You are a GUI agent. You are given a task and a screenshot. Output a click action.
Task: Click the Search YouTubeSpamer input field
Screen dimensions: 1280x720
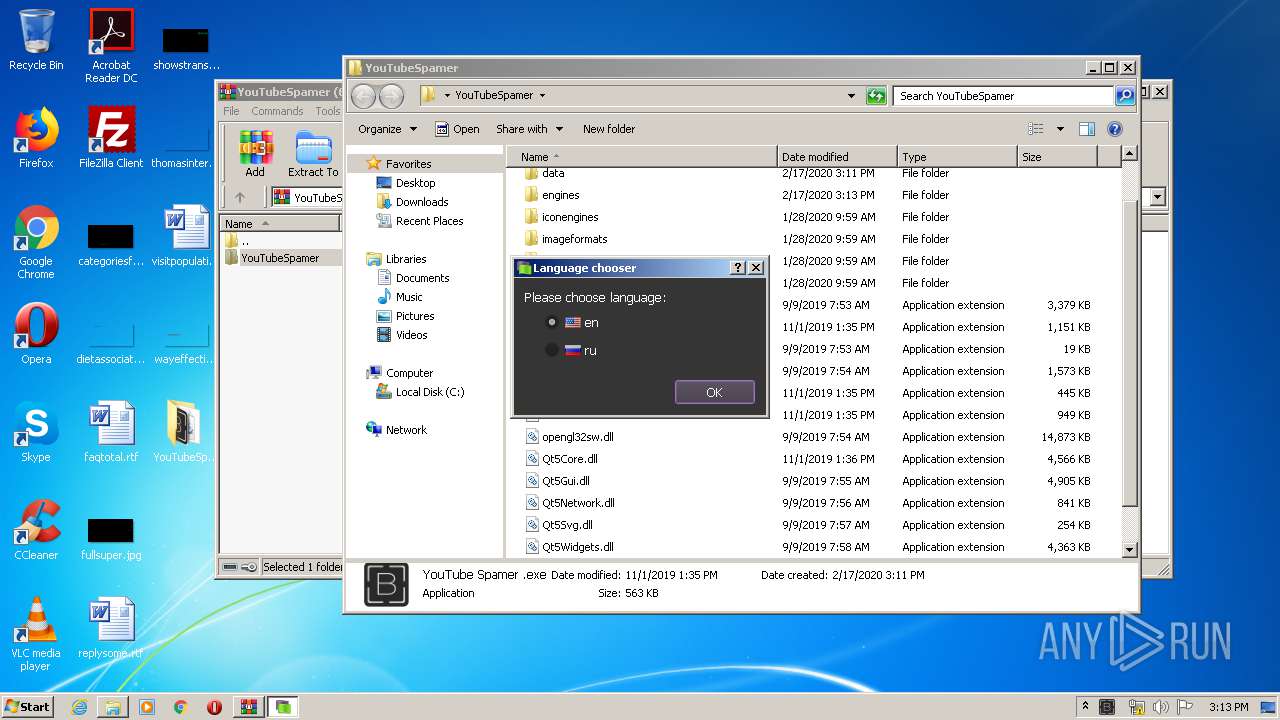click(1003, 96)
